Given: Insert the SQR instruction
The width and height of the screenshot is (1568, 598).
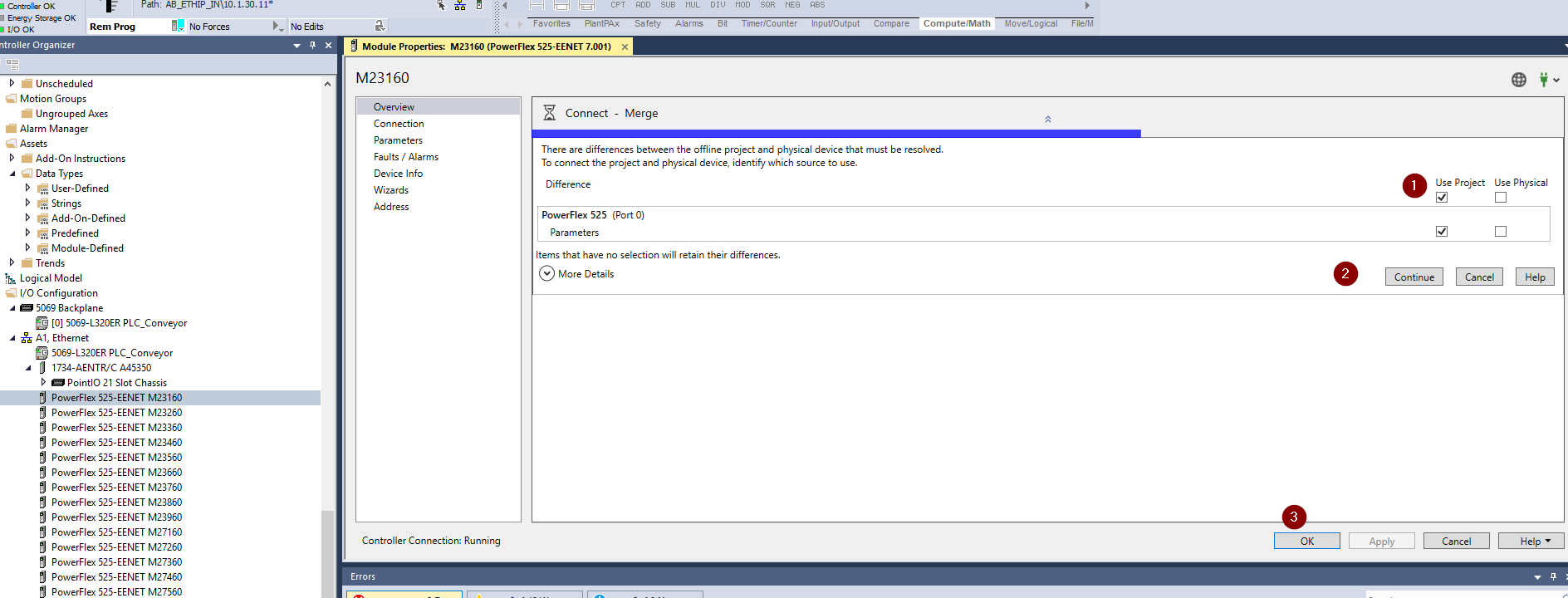Looking at the screenshot, I should (767, 5).
